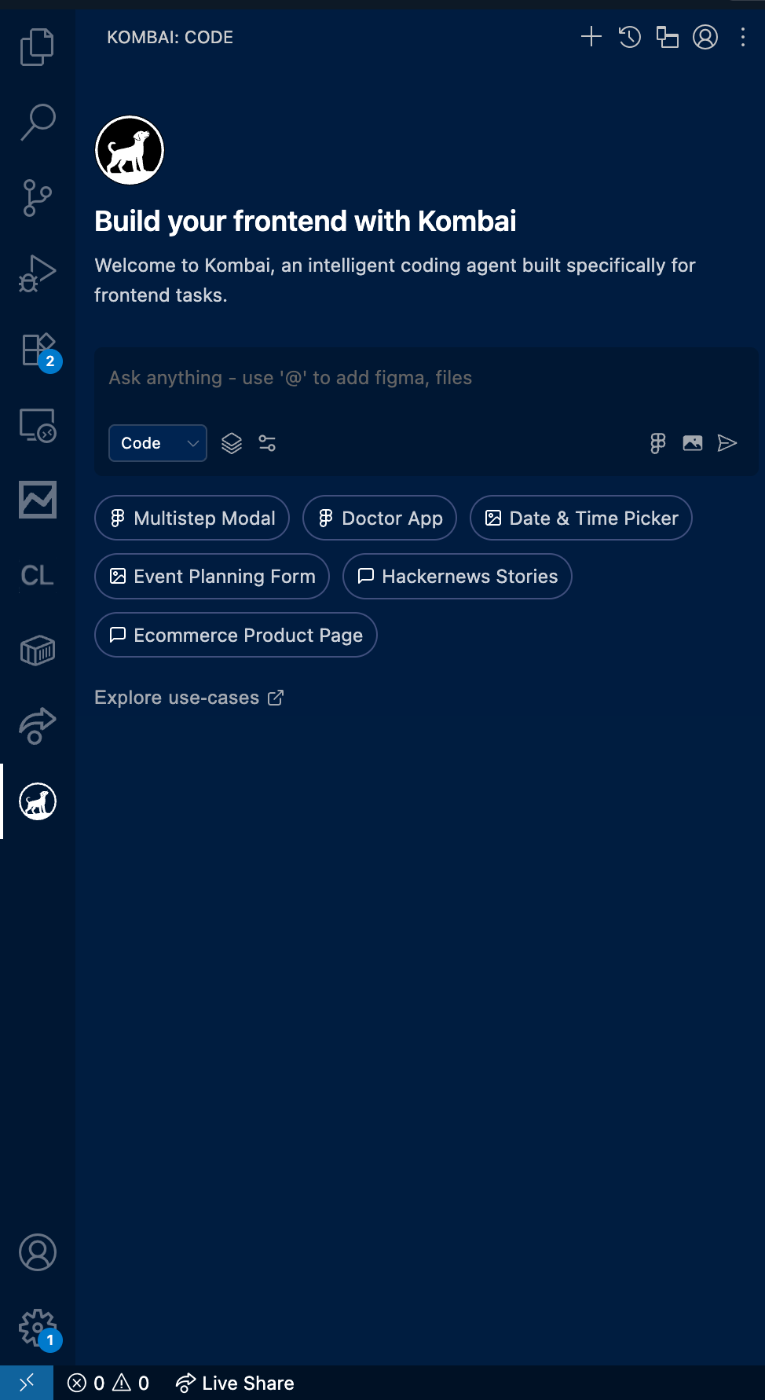Select the Kombai dog icon in activity bar
Screen dimensions: 765x1400
click(37, 801)
